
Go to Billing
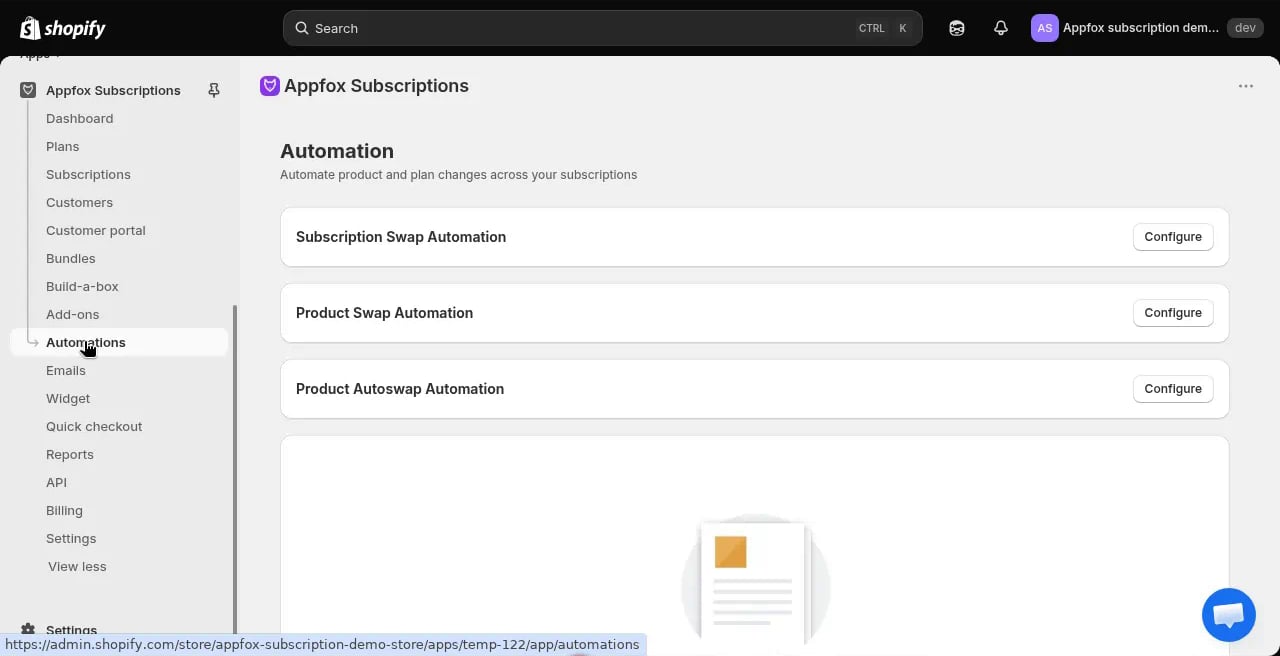[64, 510]
